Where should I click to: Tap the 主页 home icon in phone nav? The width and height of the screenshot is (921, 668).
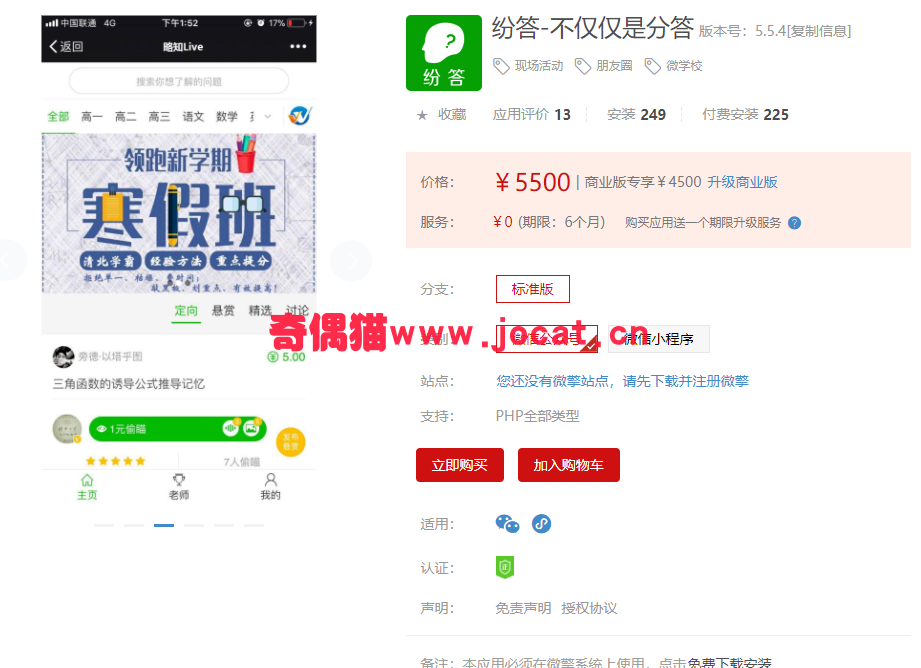87,486
